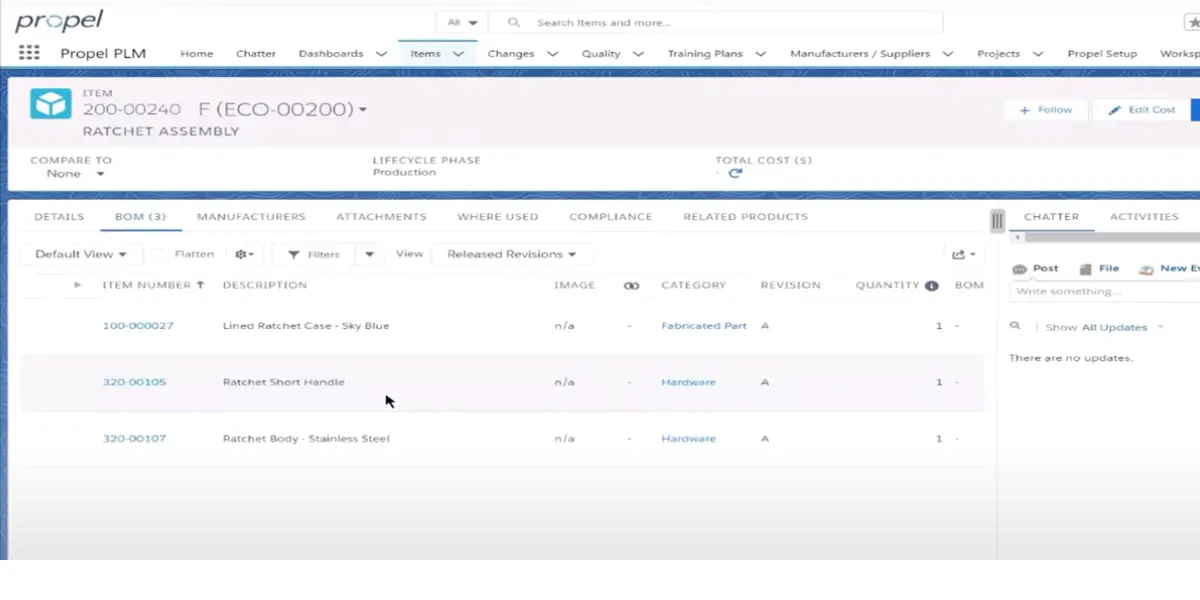Select the New Event chatter action
Image resolution: width=1200 pixels, height=600 pixels.
click(x=1168, y=269)
